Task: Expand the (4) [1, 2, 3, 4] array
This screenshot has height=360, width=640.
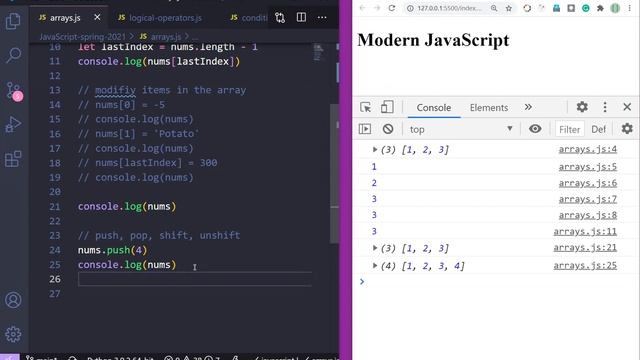Action: click(x=375, y=266)
